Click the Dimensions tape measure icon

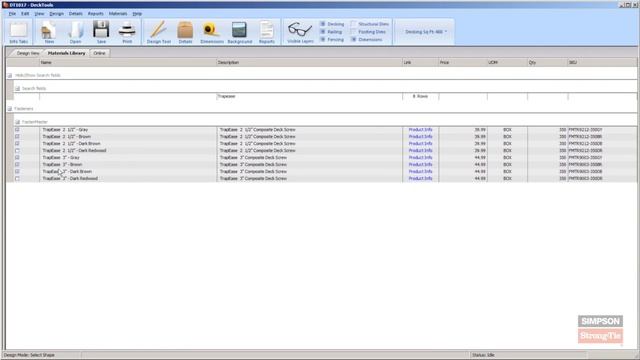click(x=212, y=32)
